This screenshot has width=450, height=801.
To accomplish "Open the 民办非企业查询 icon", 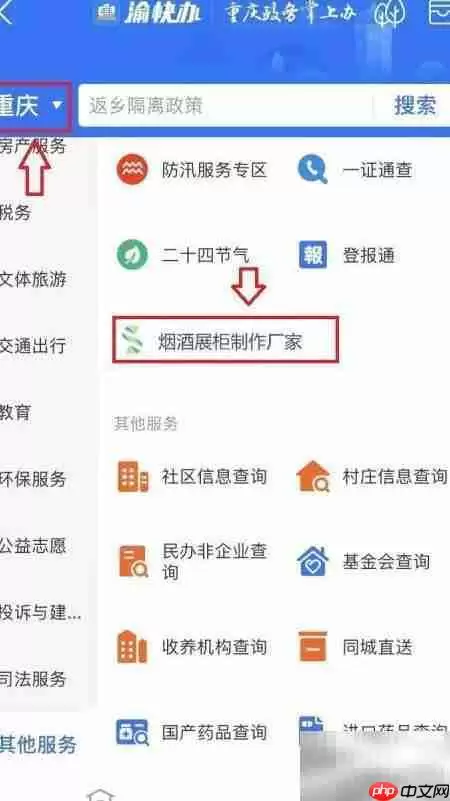I will [133, 561].
